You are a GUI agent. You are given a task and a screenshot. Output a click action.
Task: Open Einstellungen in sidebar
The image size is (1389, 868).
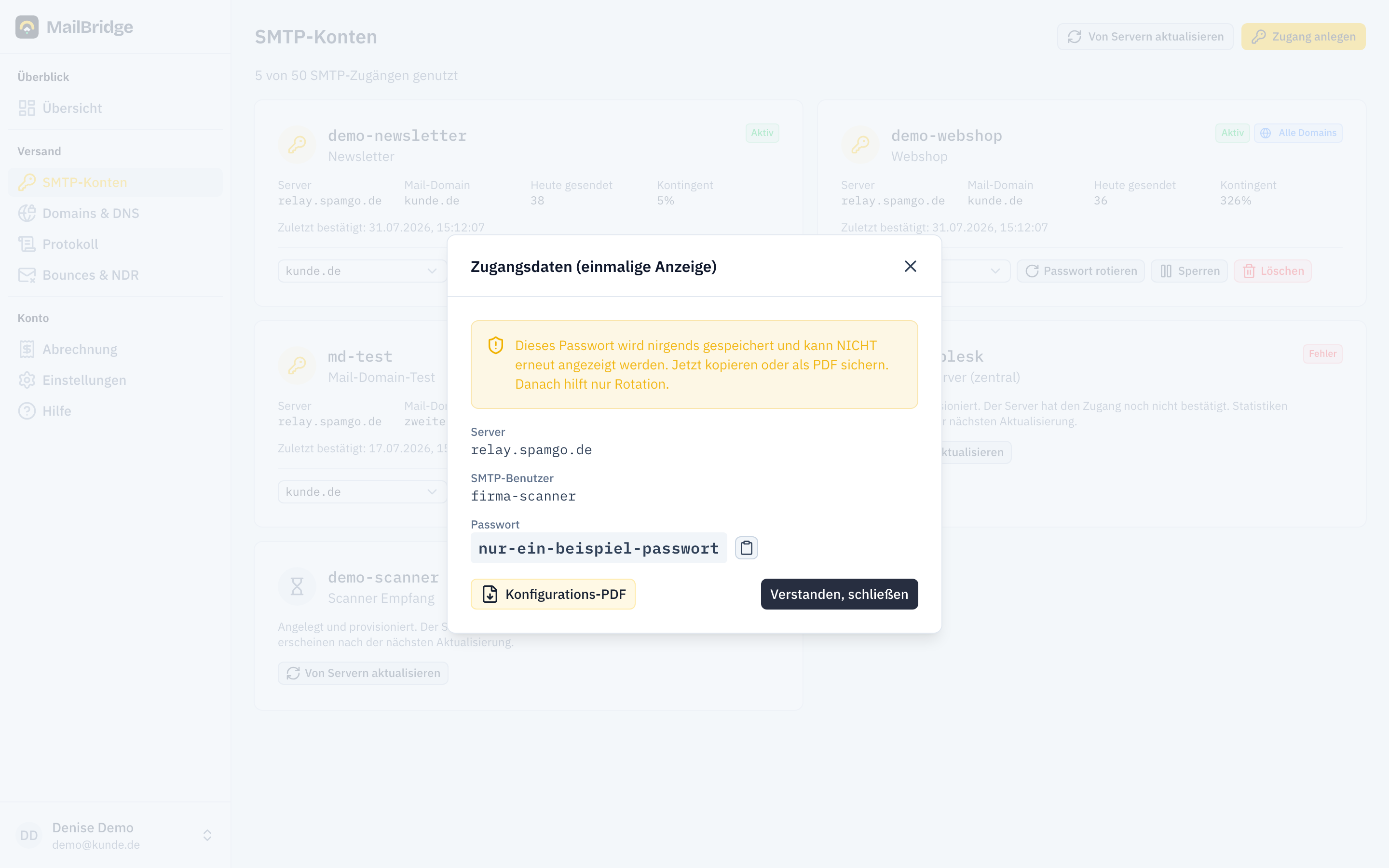click(x=115, y=380)
